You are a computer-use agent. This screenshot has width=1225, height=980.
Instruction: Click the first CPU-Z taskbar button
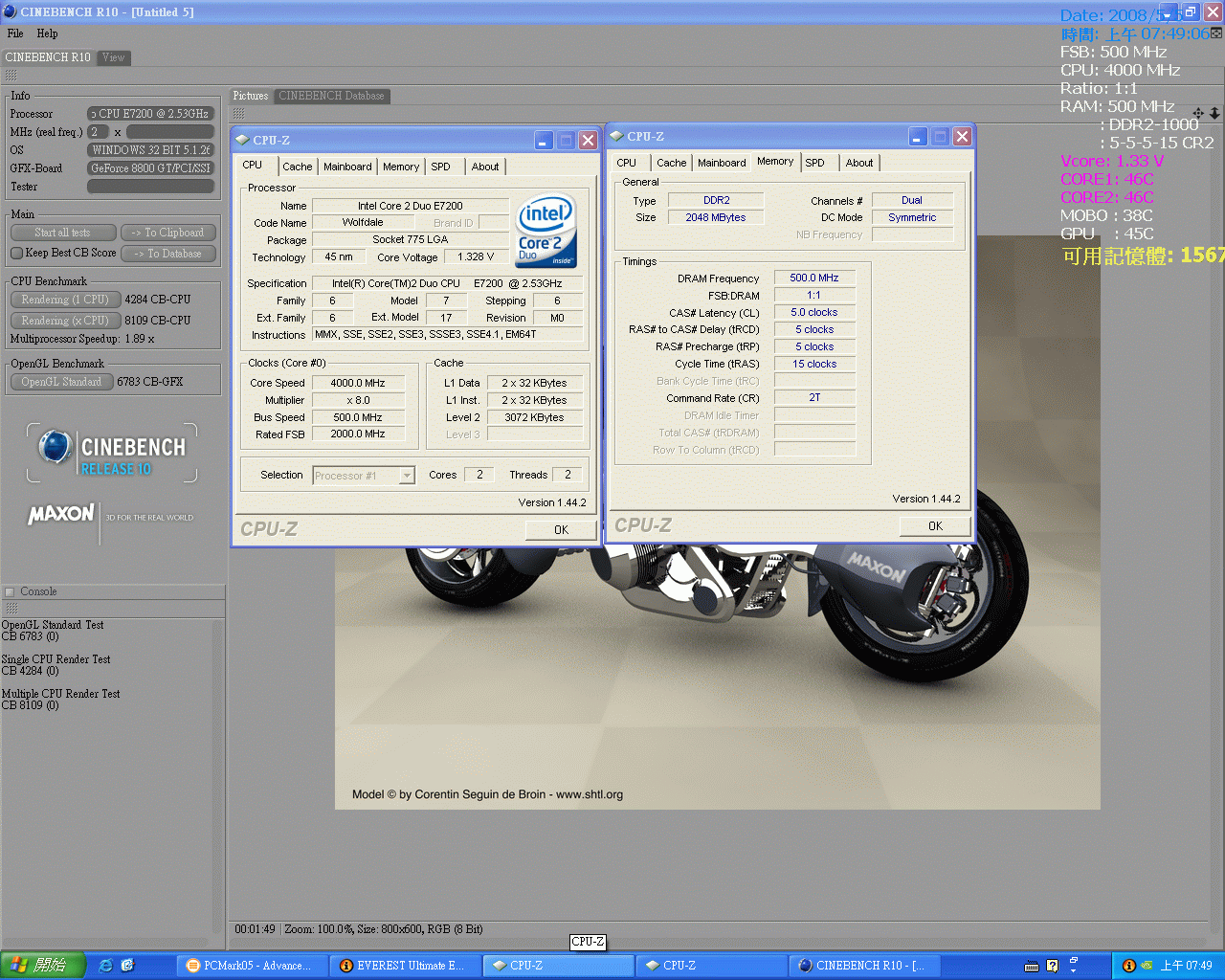click(x=557, y=966)
